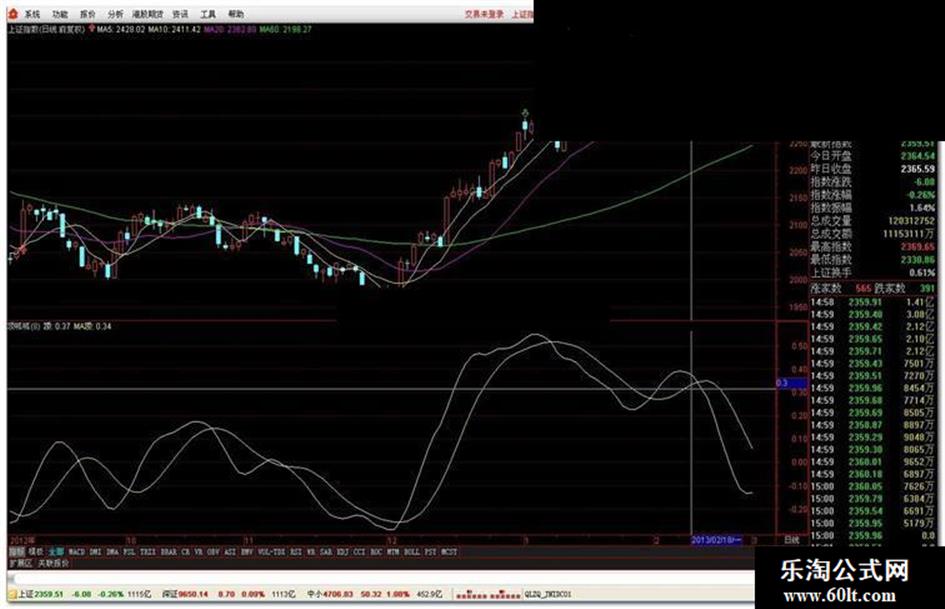Screen dimensions: 945x609
Task: Click the 昨日收盘 2365.59 row
Action: click(872, 169)
